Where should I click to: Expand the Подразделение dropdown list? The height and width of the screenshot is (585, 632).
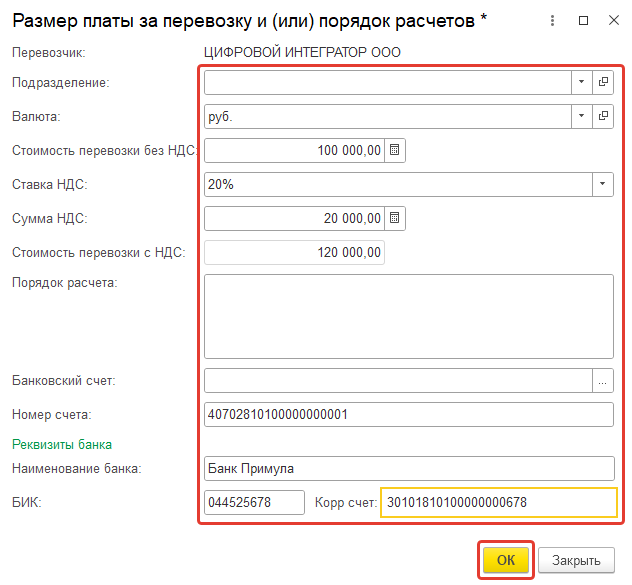[x=582, y=82]
